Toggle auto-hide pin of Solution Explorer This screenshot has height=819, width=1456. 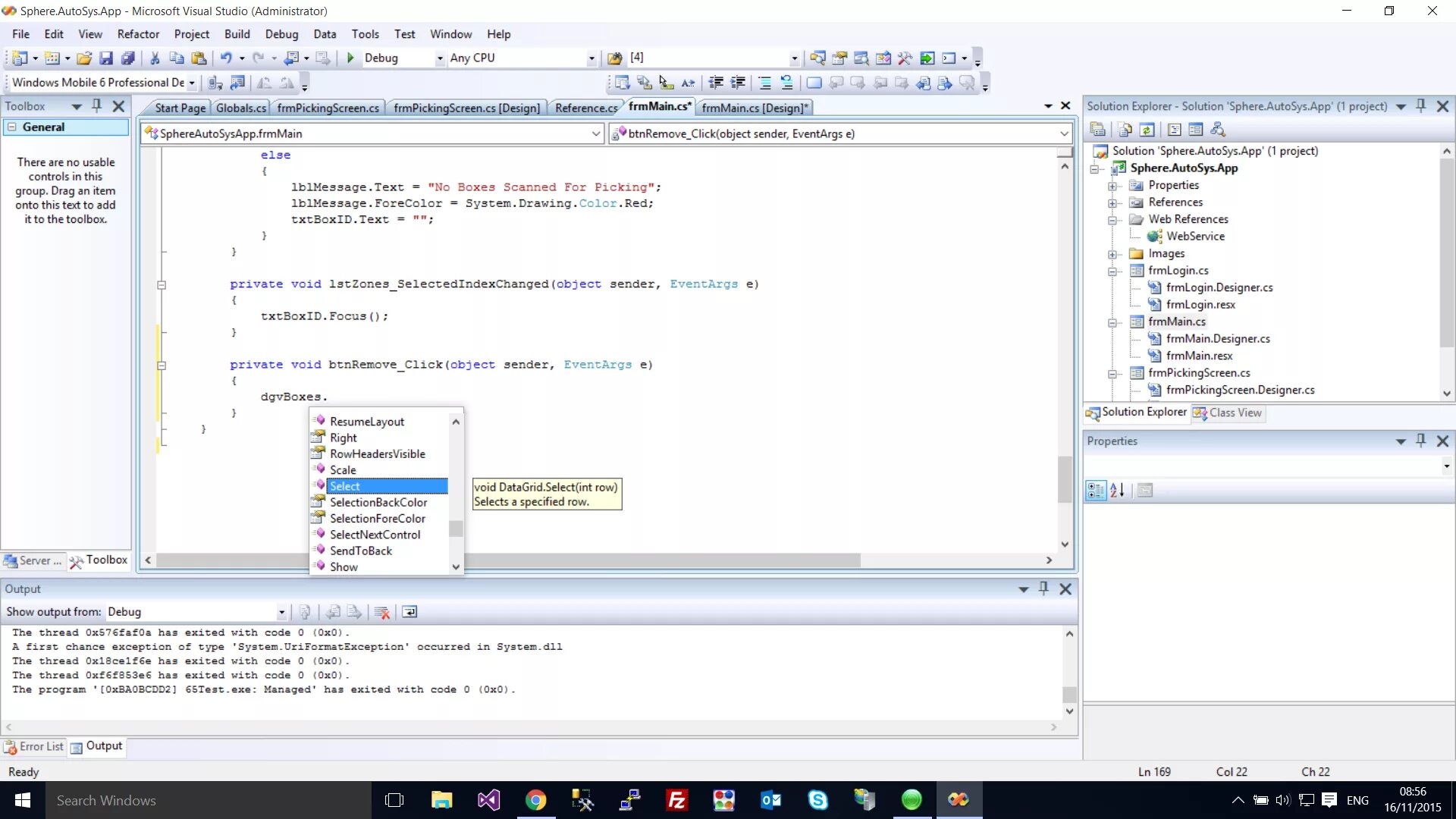pyautogui.click(x=1421, y=106)
